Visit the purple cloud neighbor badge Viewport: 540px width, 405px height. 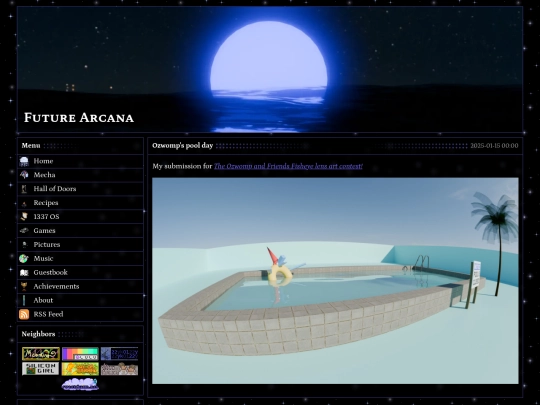pos(80,384)
